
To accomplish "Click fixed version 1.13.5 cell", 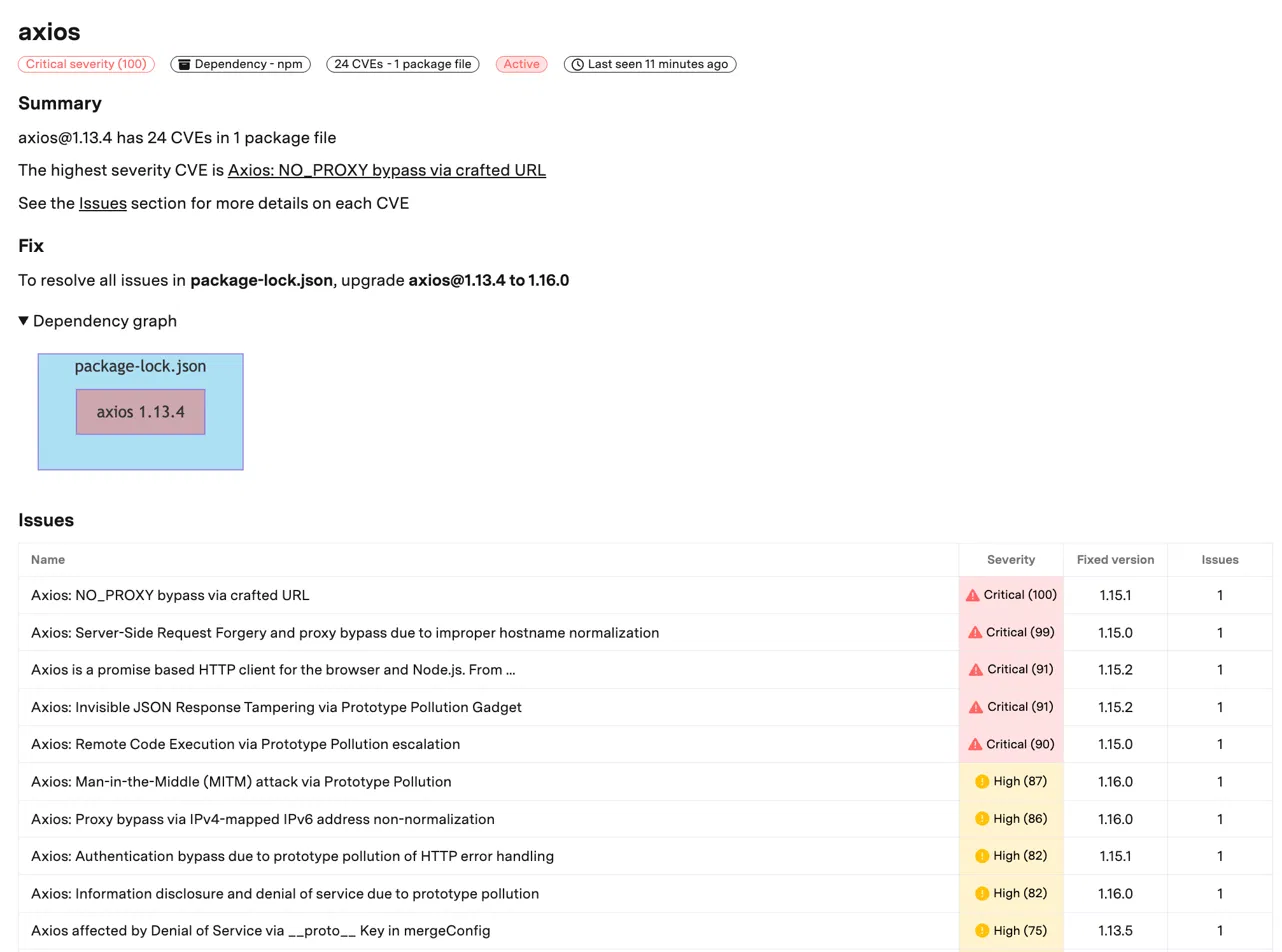I will pyautogui.click(x=1115, y=931).
